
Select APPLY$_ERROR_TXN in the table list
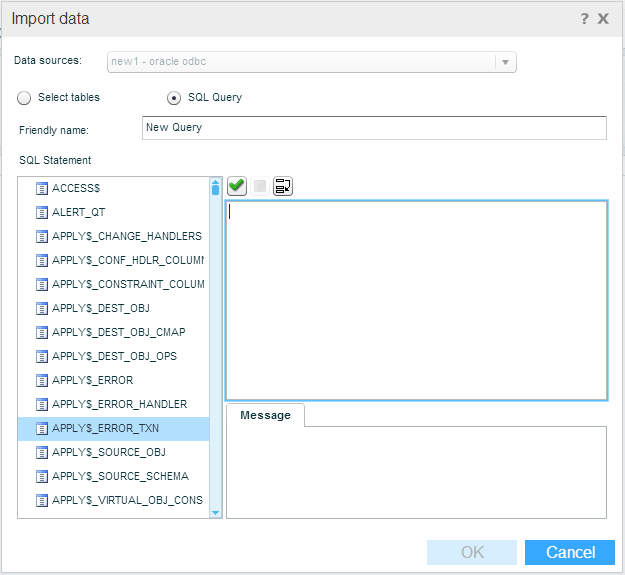(x=105, y=428)
